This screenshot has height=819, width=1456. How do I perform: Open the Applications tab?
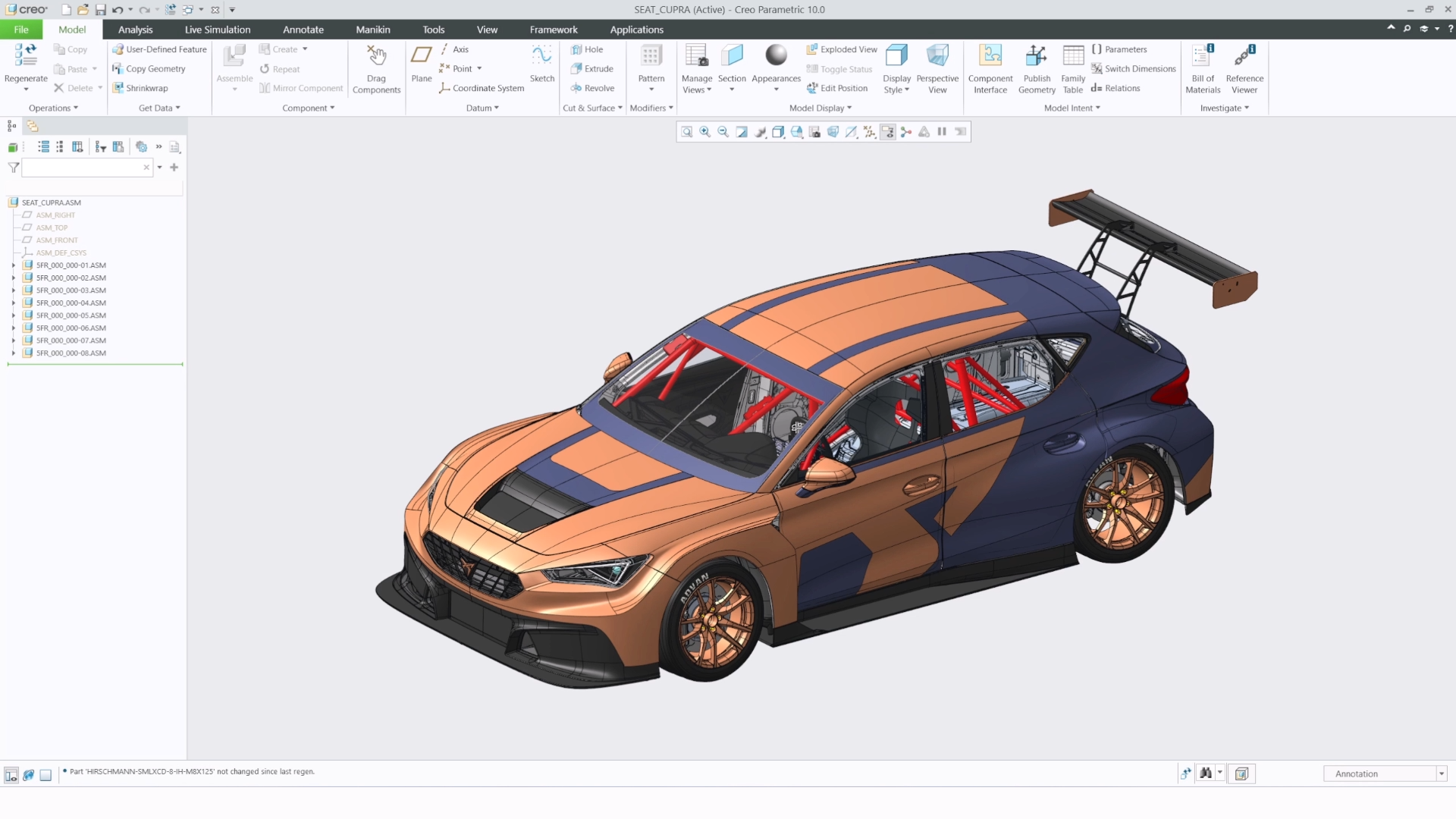(x=637, y=30)
